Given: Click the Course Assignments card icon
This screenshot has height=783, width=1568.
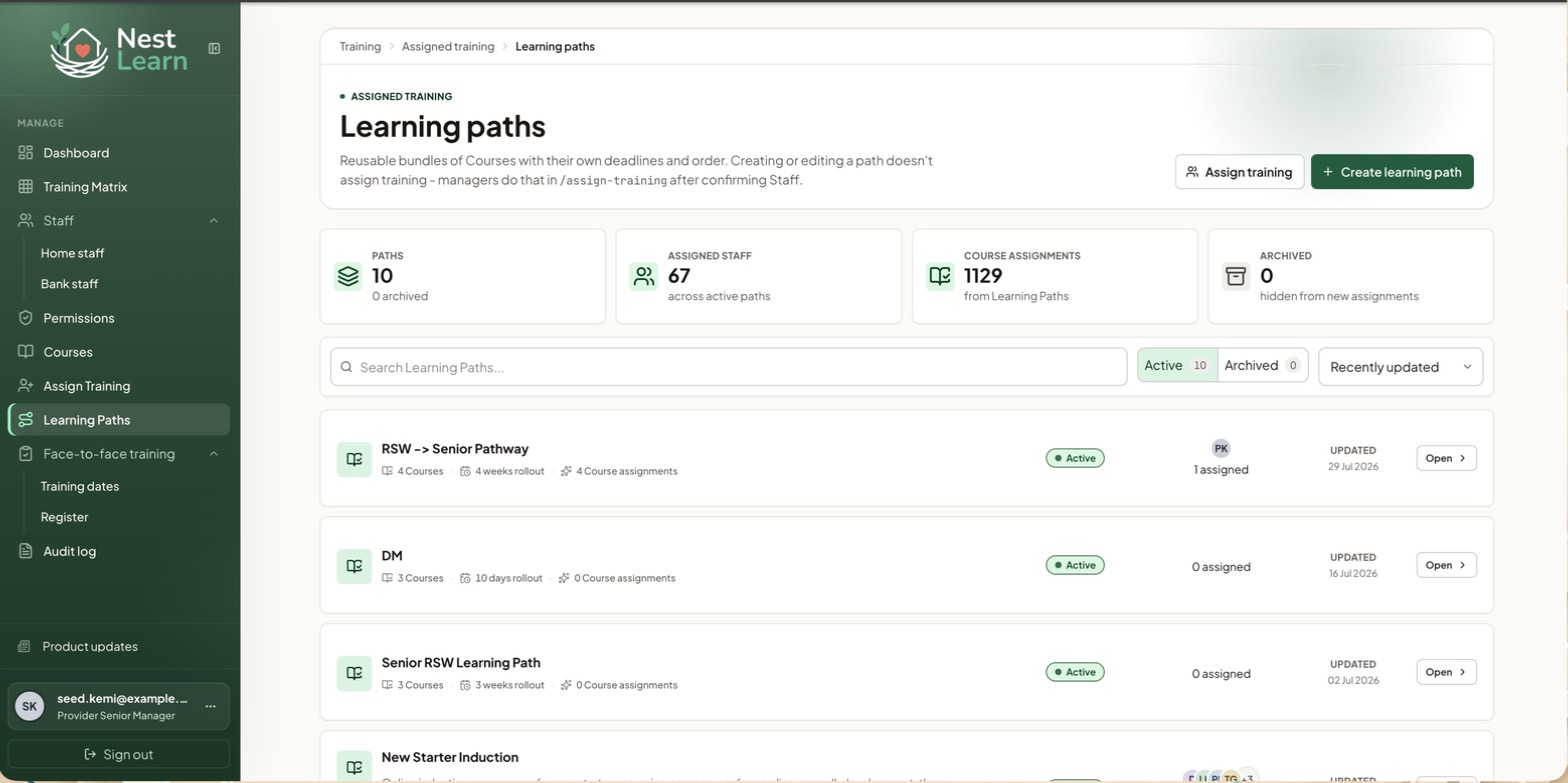Looking at the screenshot, I should [x=940, y=276].
